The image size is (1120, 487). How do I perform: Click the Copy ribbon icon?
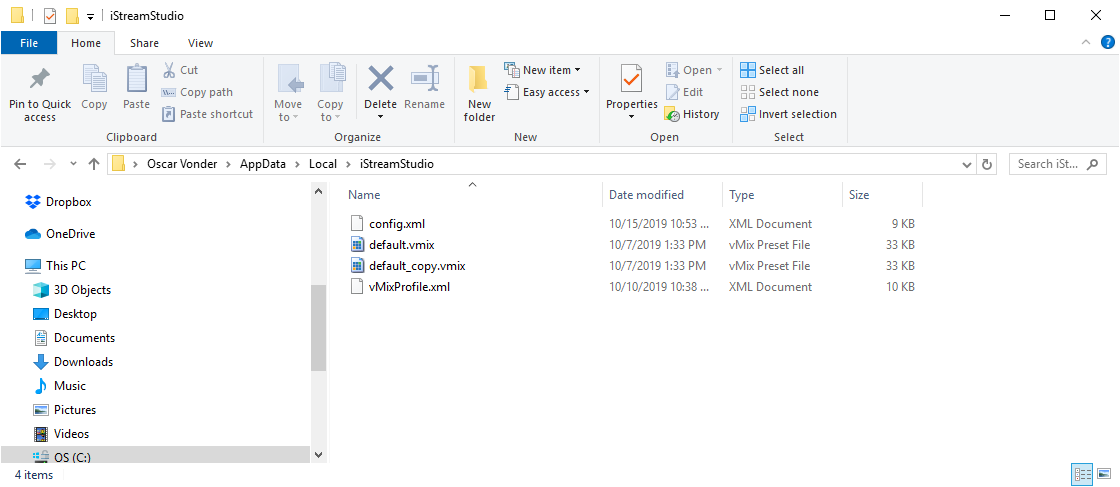click(x=94, y=79)
